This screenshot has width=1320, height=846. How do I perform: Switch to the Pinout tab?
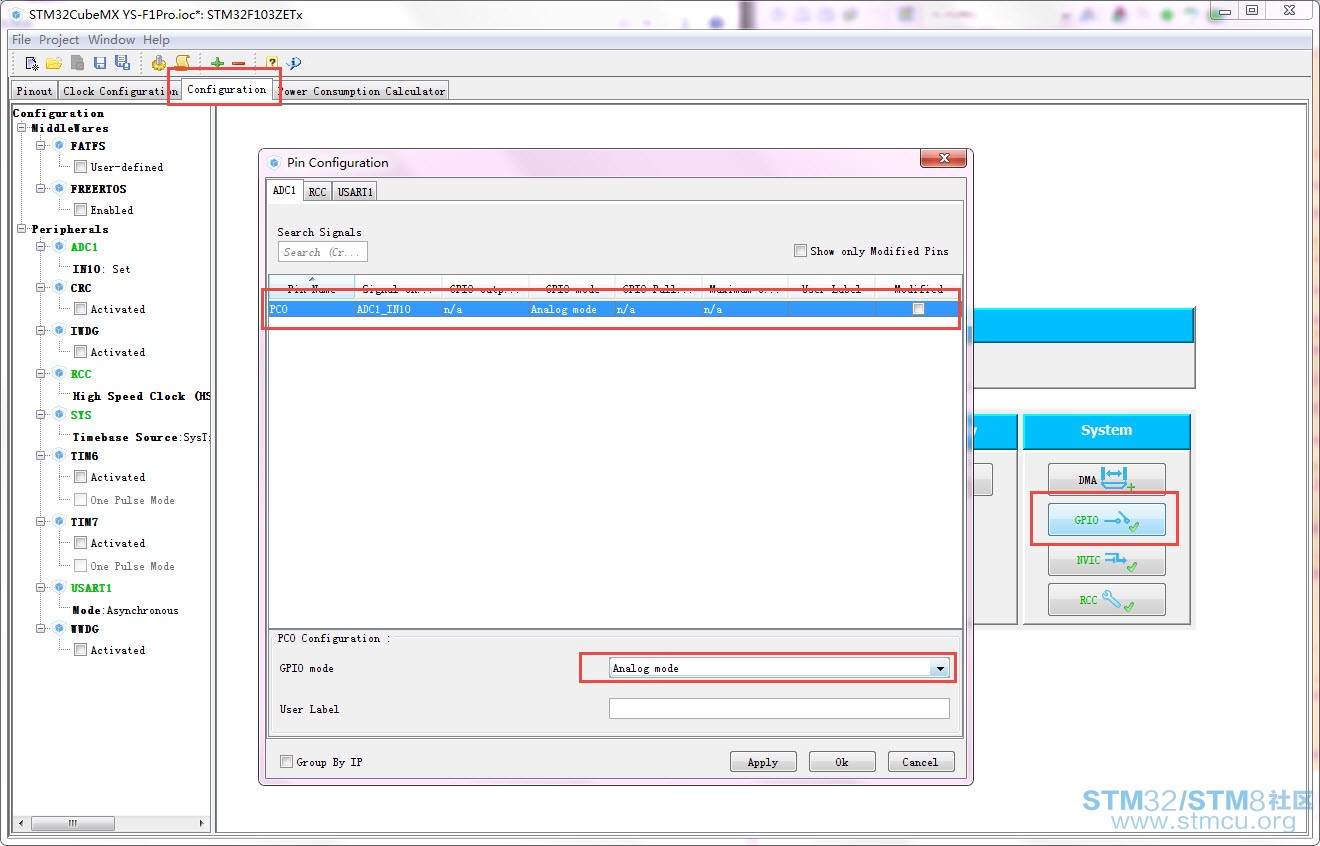(35, 91)
